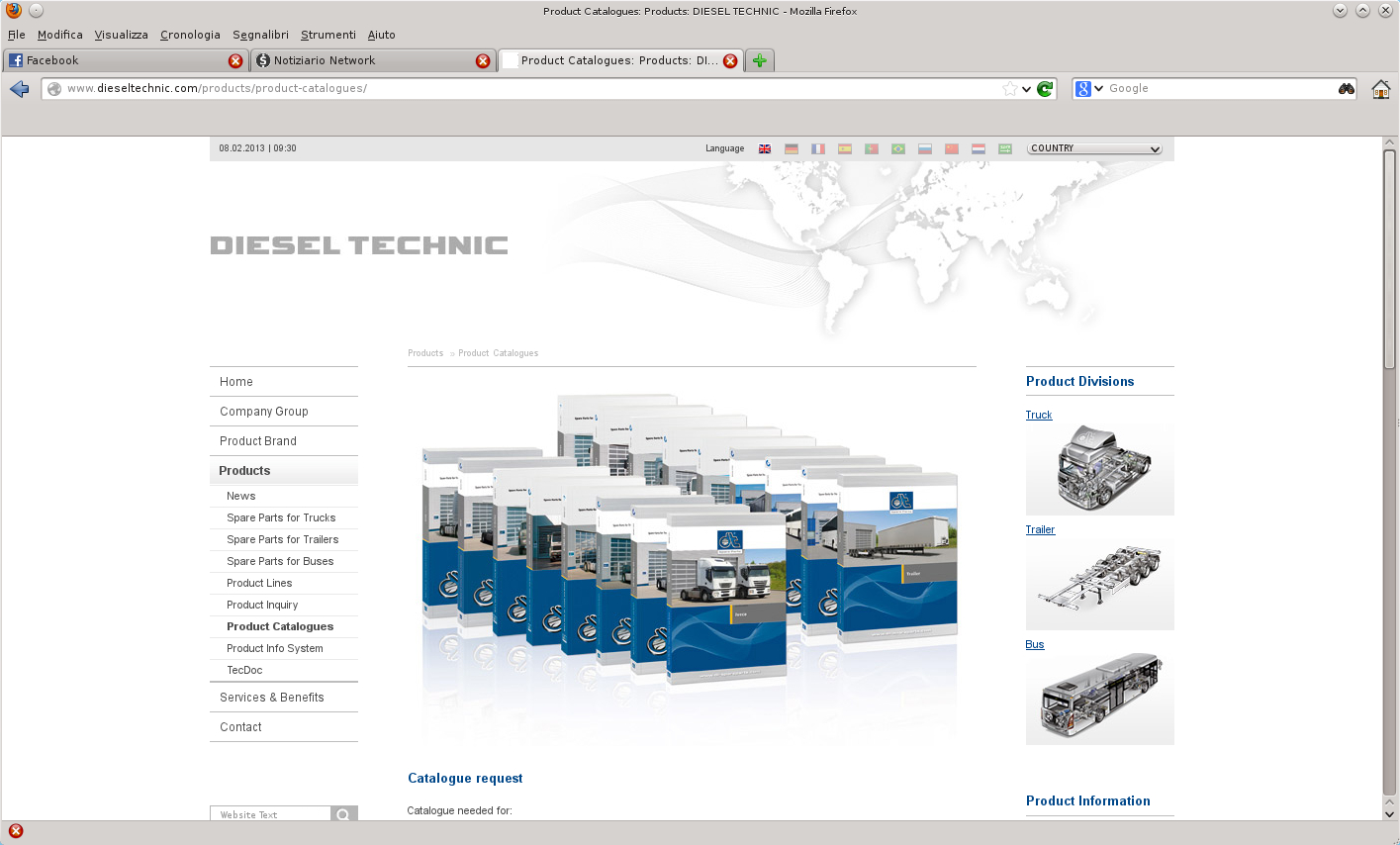Select the Portuguese flag language
1400x845 pixels.
tap(872, 148)
